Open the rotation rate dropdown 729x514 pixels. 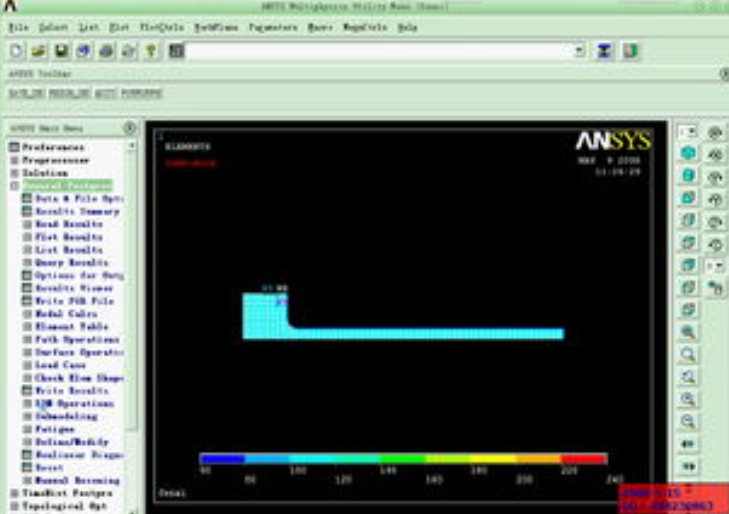point(715,266)
